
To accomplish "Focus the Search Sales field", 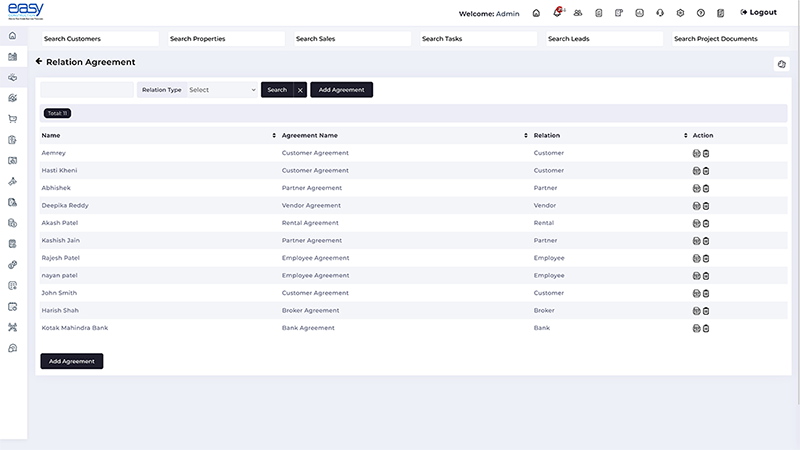I will point(352,39).
